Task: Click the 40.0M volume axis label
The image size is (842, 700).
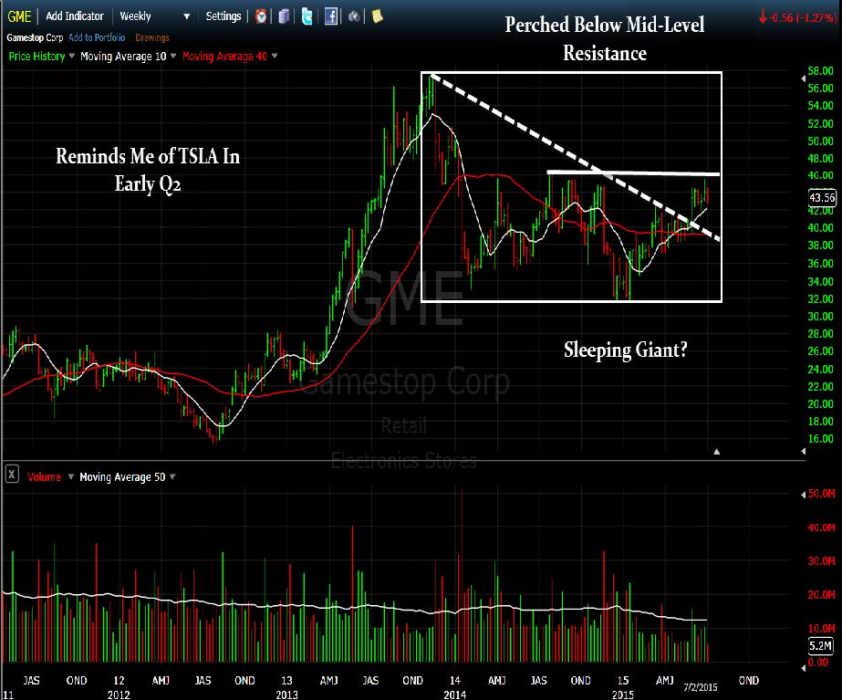Action: click(x=822, y=528)
